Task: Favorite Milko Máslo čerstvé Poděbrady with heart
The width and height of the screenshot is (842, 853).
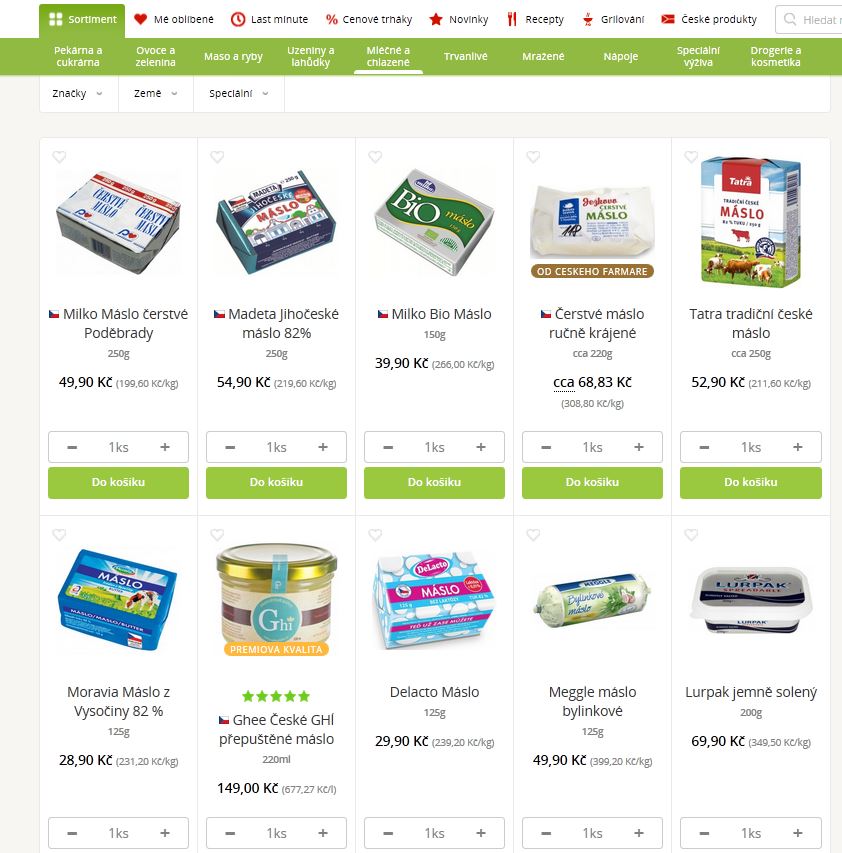Action: [x=59, y=157]
